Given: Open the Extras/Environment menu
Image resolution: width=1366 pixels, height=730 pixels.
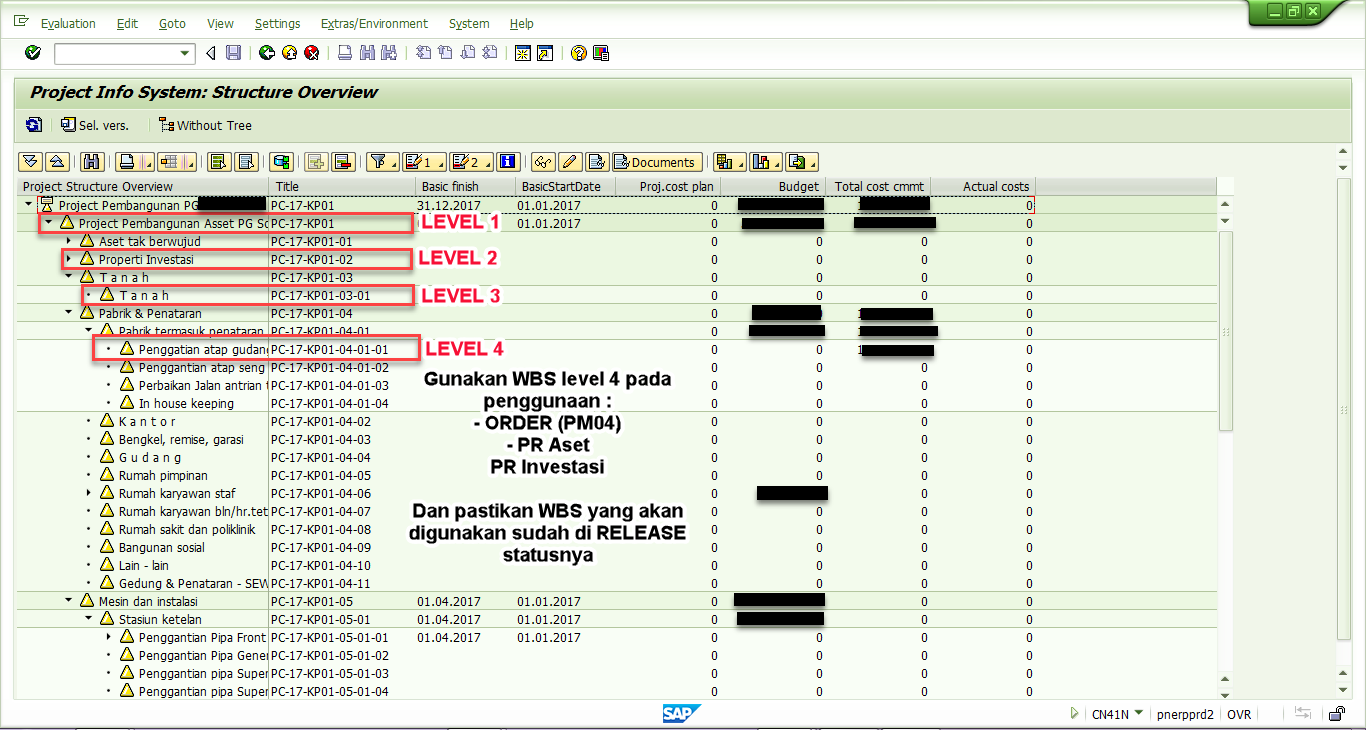Looking at the screenshot, I should coord(374,23).
